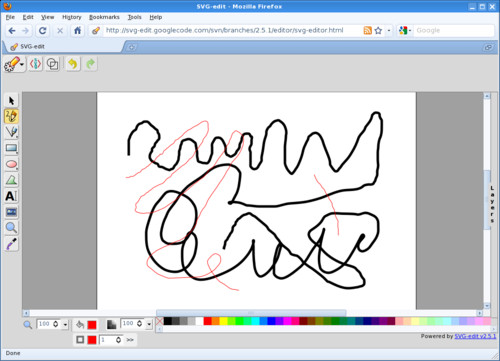Image resolution: width=500 pixels, height=361 pixels.
Task: Open the SVG-edit main menu button
Action: (14, 64)
